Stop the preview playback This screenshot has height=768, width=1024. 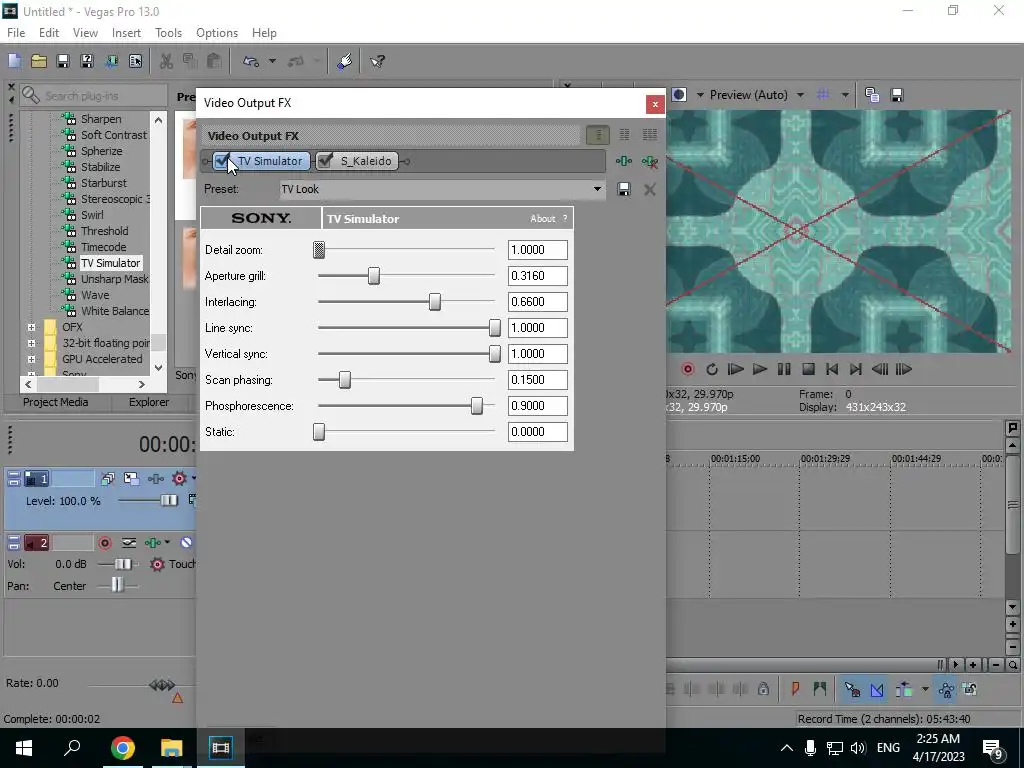click(808, 369)
